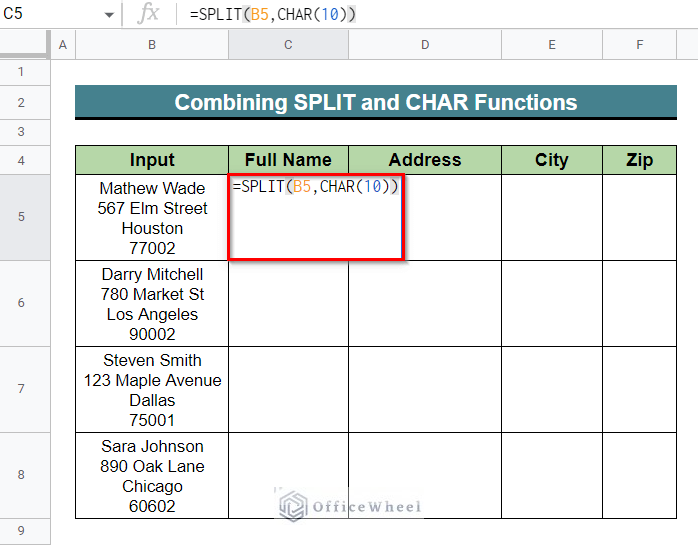Select empty Full Name cell in Steven Smith row
Screen dimensions: 698x545
(x=288, y=389)
